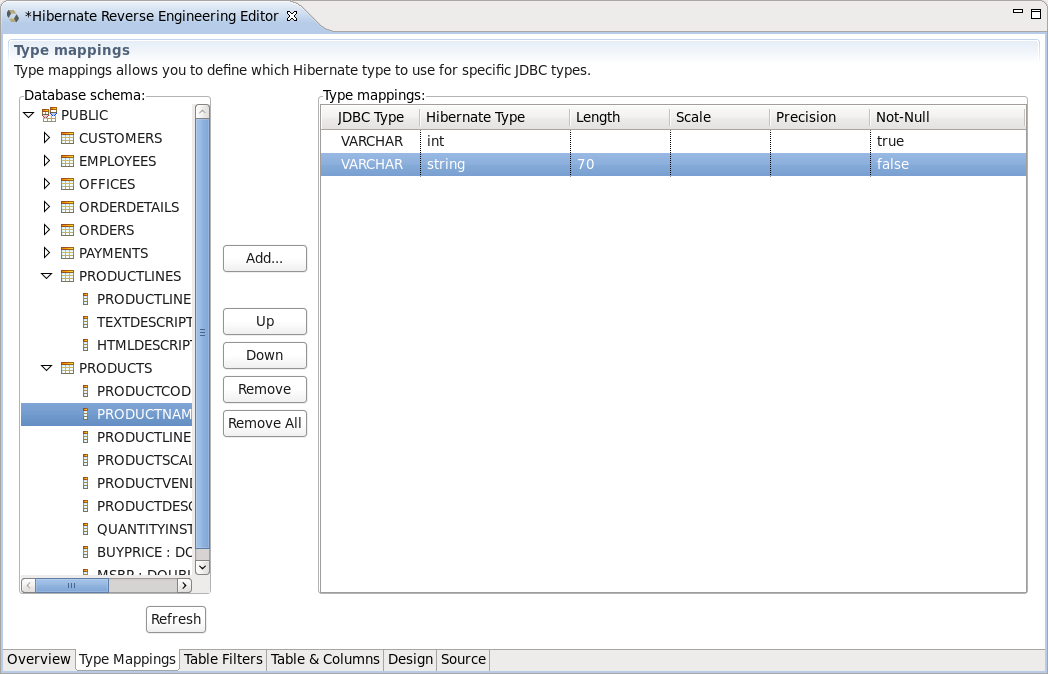Switch to the Overview tab
The image size is (1048, 674).
38,659
